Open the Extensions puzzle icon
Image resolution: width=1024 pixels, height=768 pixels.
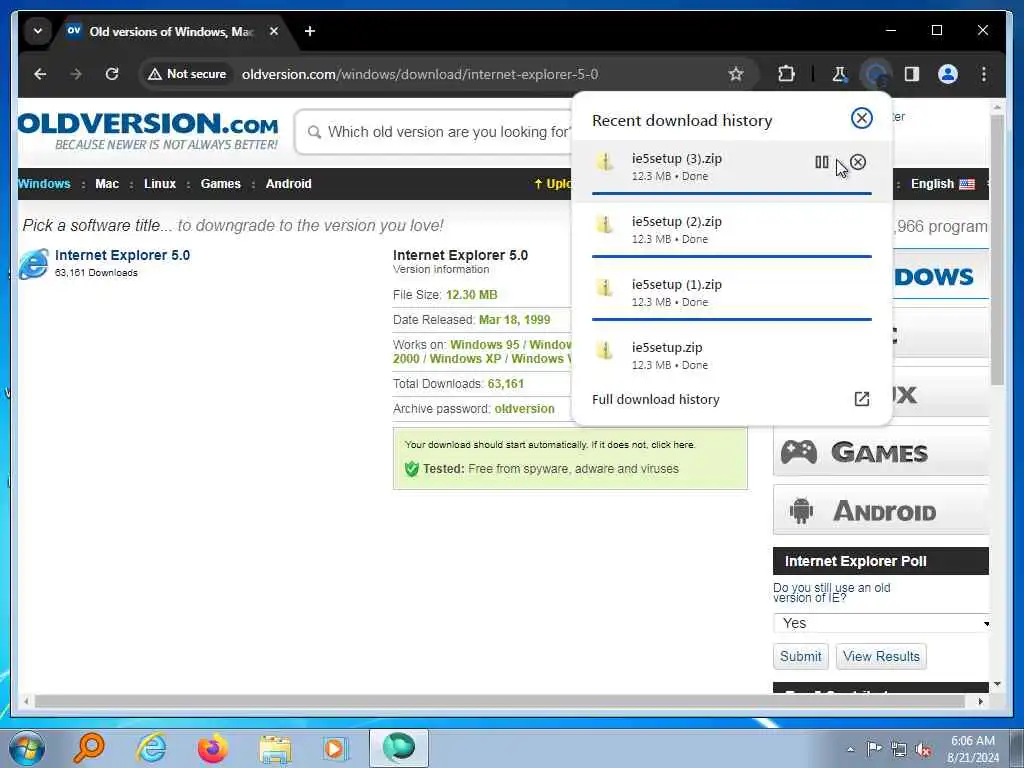(x=786, y=74)
